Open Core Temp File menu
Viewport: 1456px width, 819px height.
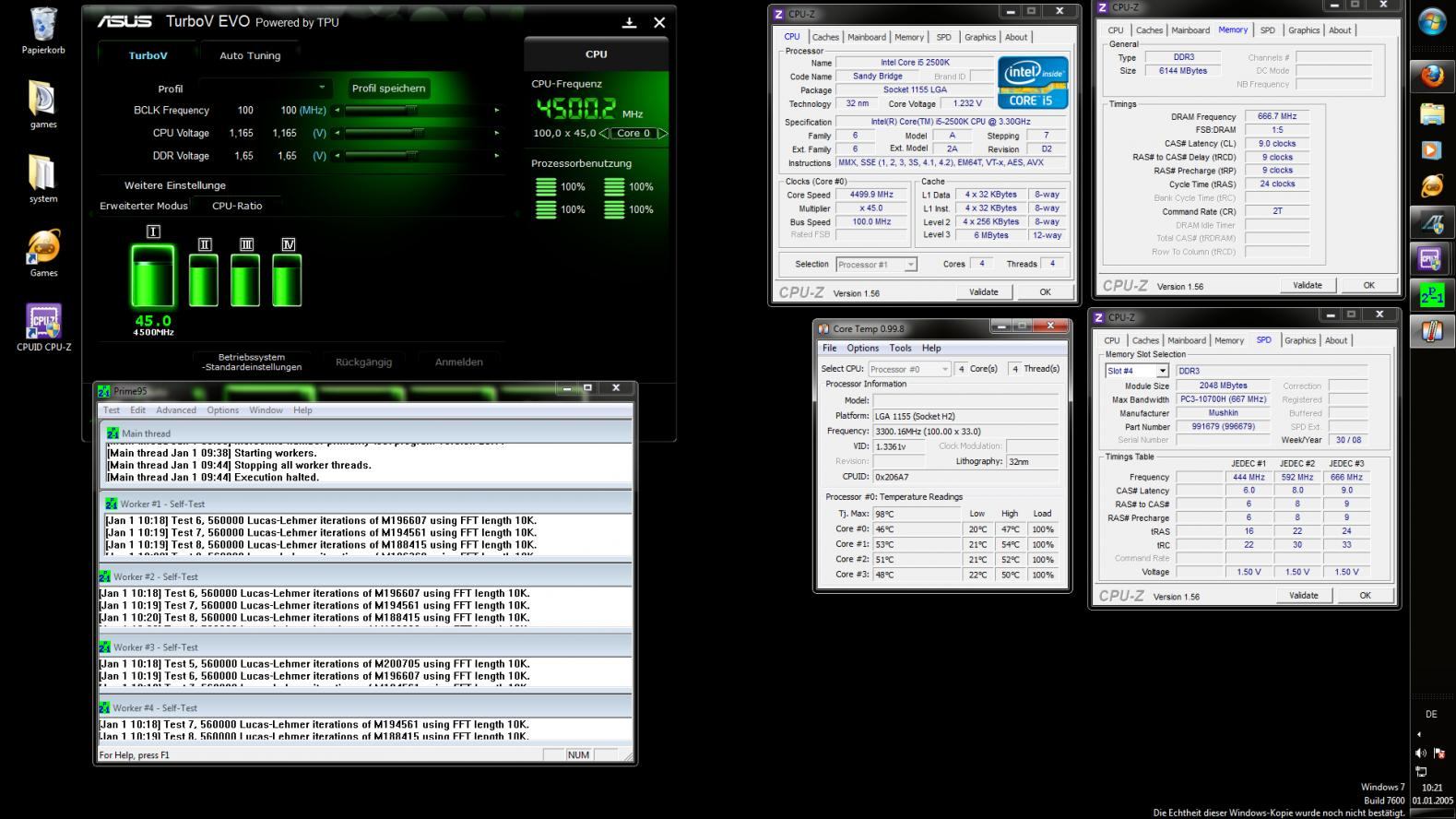pyautogui.click(x=830, y=348)
